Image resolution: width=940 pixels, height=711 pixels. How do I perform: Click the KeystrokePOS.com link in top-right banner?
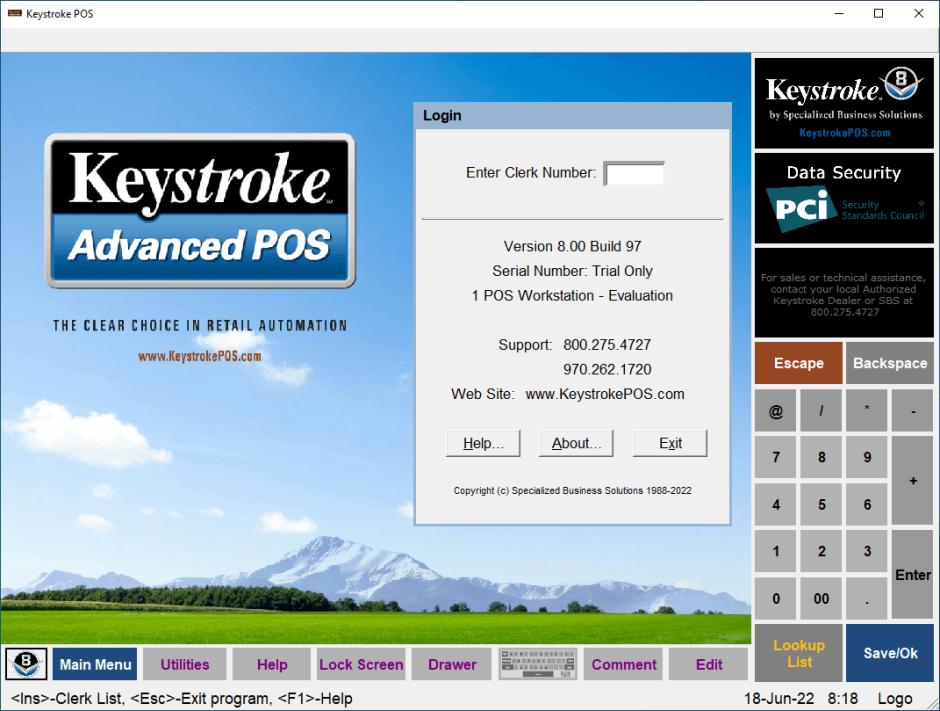[x=844, y=133]
